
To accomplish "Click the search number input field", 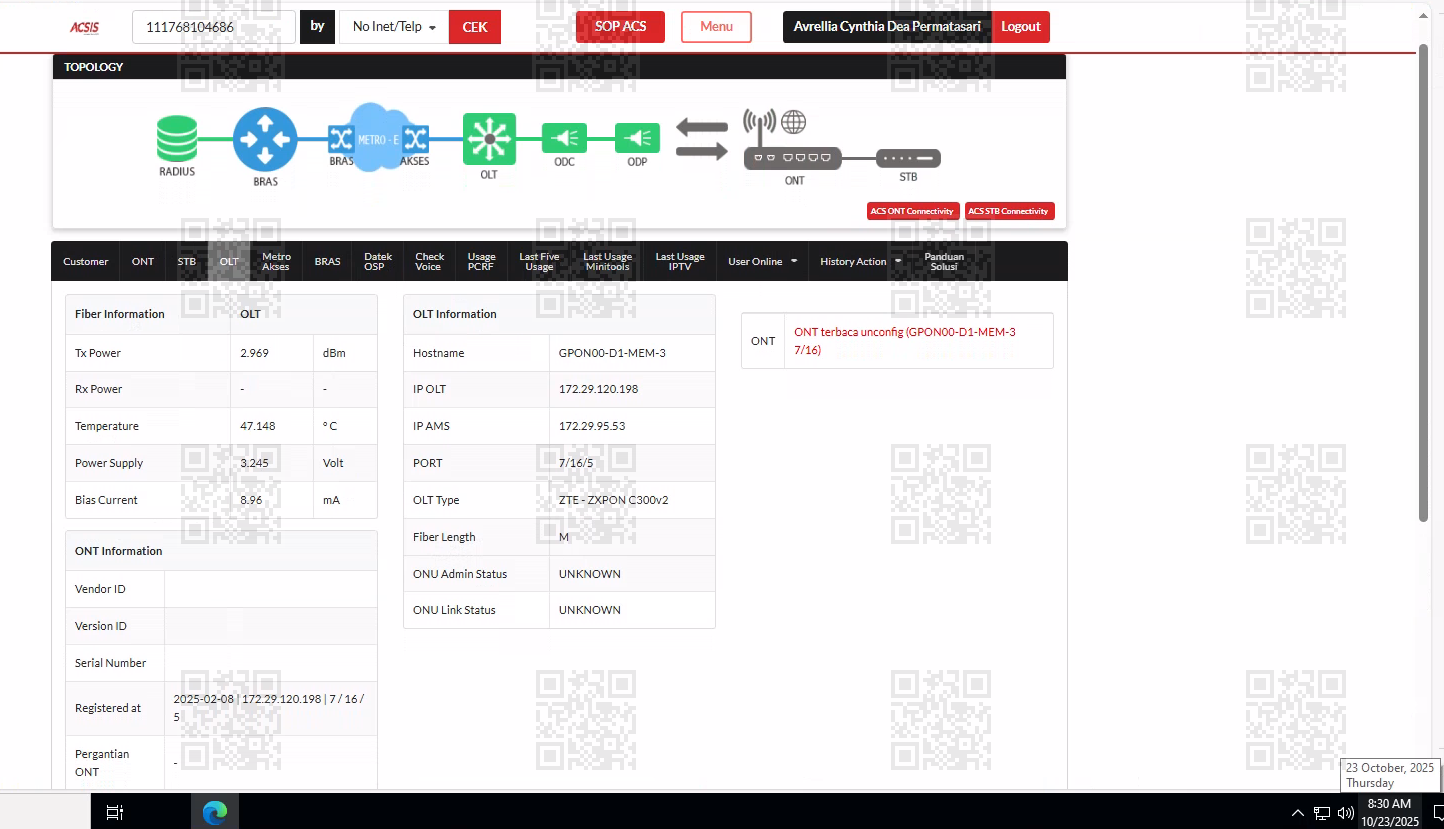I will (214, 27).
